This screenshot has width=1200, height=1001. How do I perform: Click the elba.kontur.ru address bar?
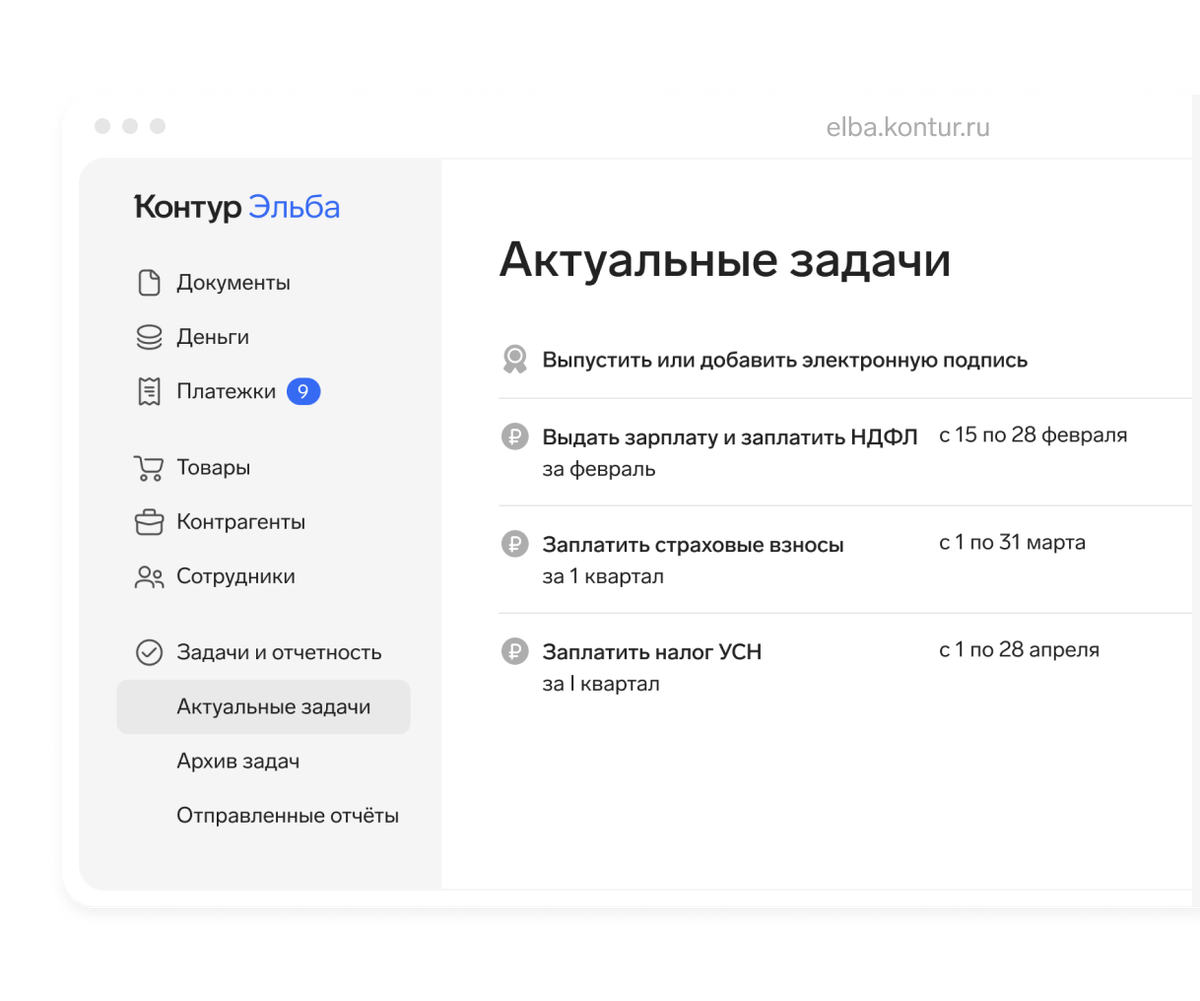[x=908, y=127]
